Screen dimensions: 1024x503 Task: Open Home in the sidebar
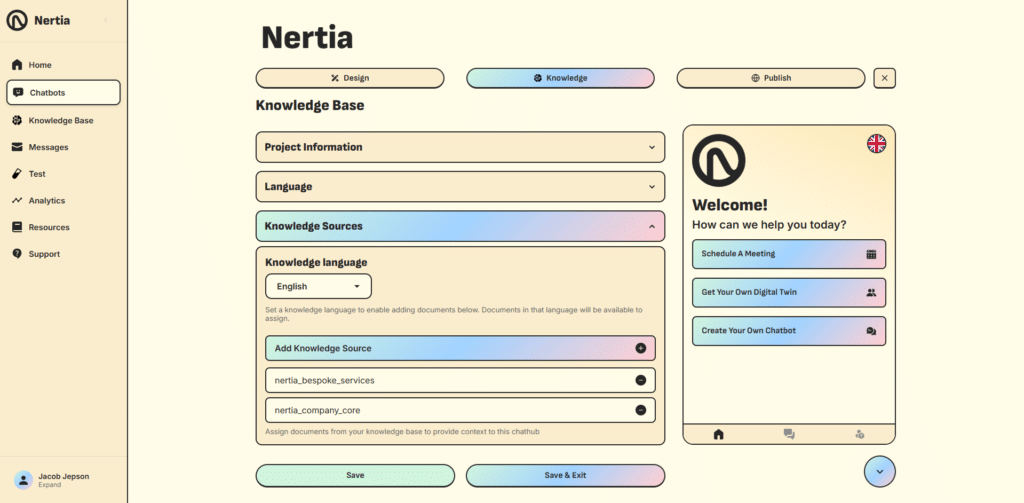click(x=63, y=65)
